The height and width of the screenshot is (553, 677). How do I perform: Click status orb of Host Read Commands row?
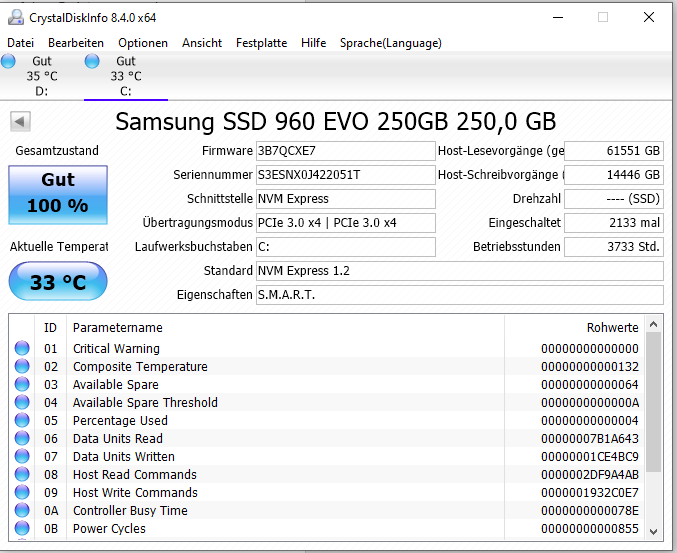tap(22, 474)
